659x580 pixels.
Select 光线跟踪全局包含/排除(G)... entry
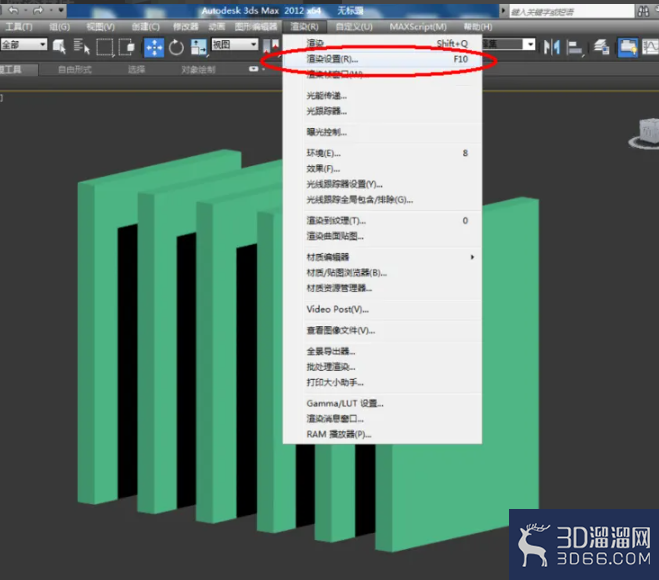point(382,200)
